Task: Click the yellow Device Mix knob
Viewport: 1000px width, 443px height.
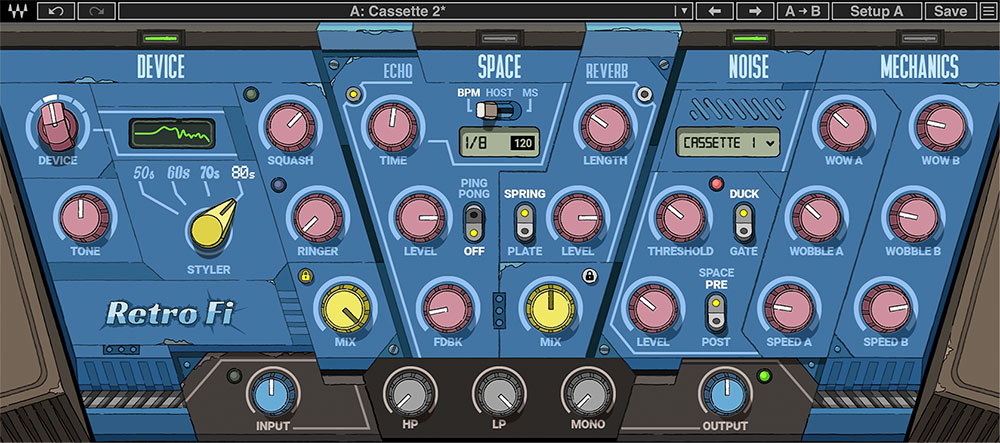Action: [x=345, y=309]
